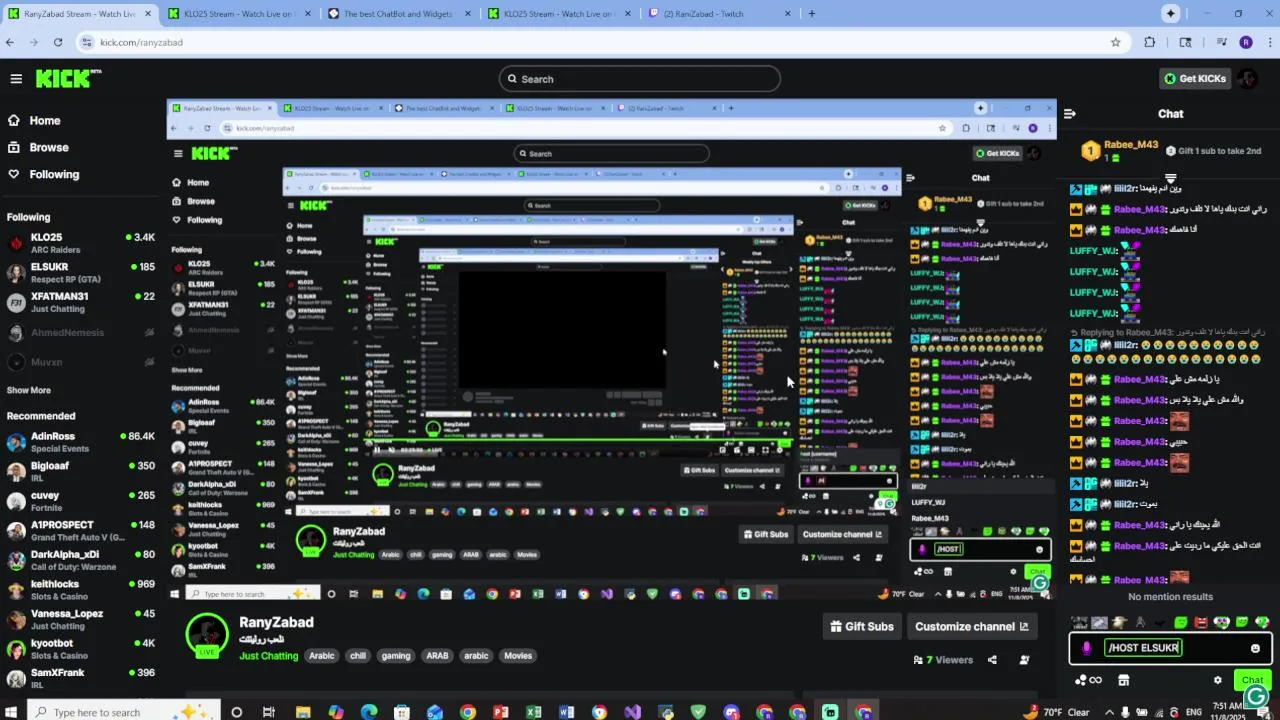Open the user avatar menu beside Get KICKs
This screenshot has height=720, width=1280.
(1248, 79)
